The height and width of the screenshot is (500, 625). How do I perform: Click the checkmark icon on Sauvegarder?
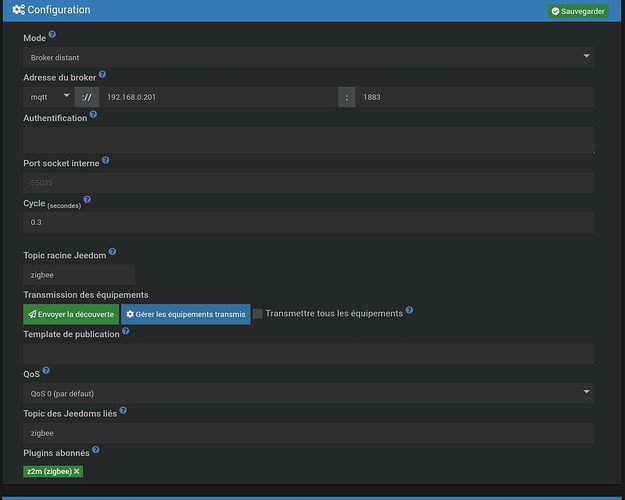point(555,11)
